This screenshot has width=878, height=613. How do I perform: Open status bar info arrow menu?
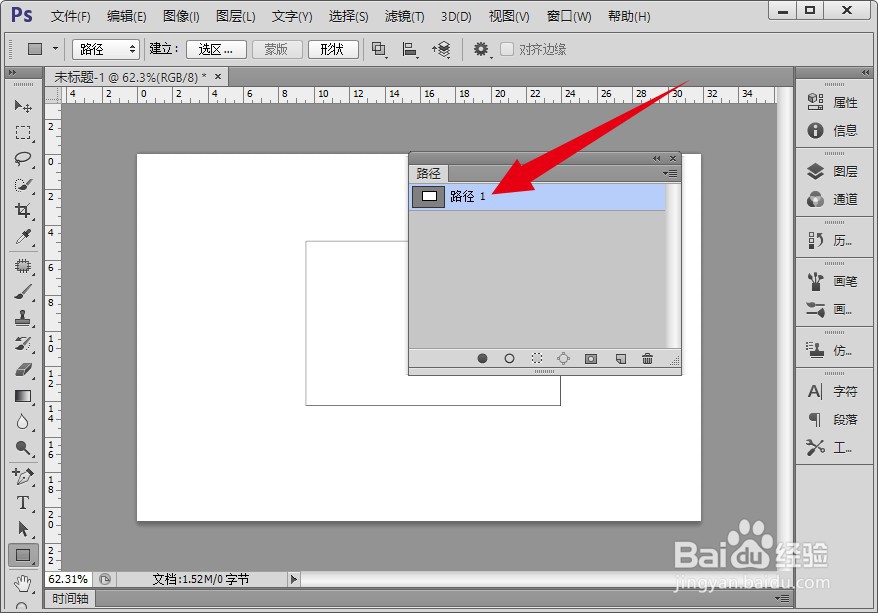click(294, 579)
